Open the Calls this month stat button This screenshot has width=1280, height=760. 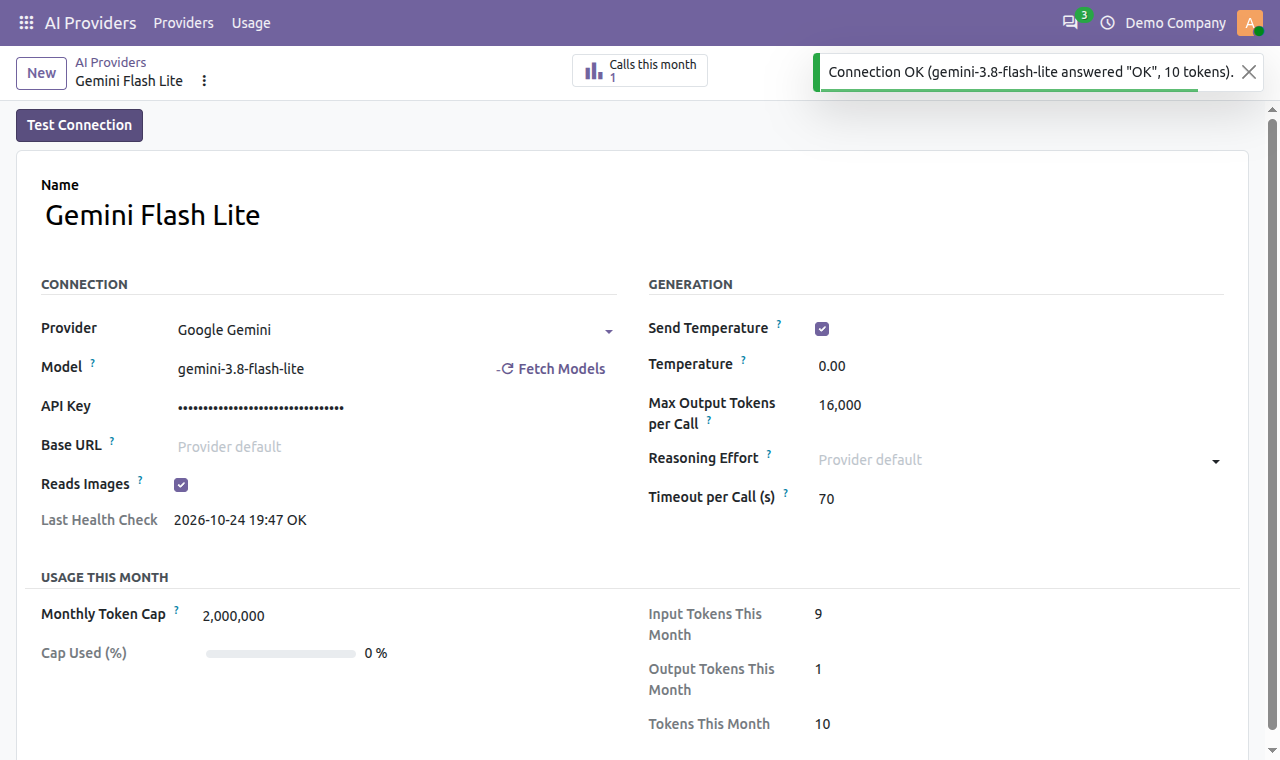pos(640,71)
